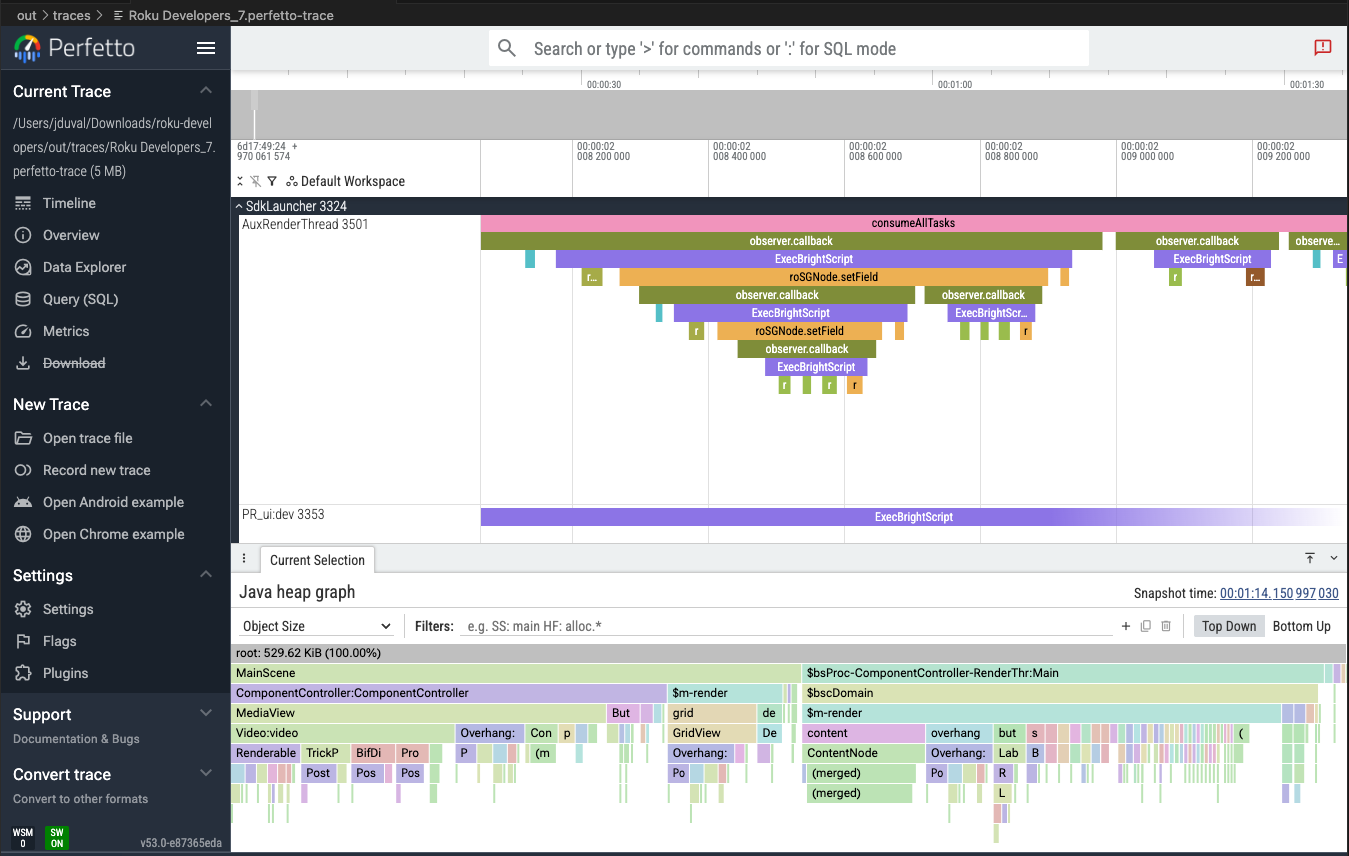Collapse the SdkLauncher 3324 process group
Image resolution: width=1349 pixels, height=856 pixels.
pyautogui.click(x=238, y=206)
